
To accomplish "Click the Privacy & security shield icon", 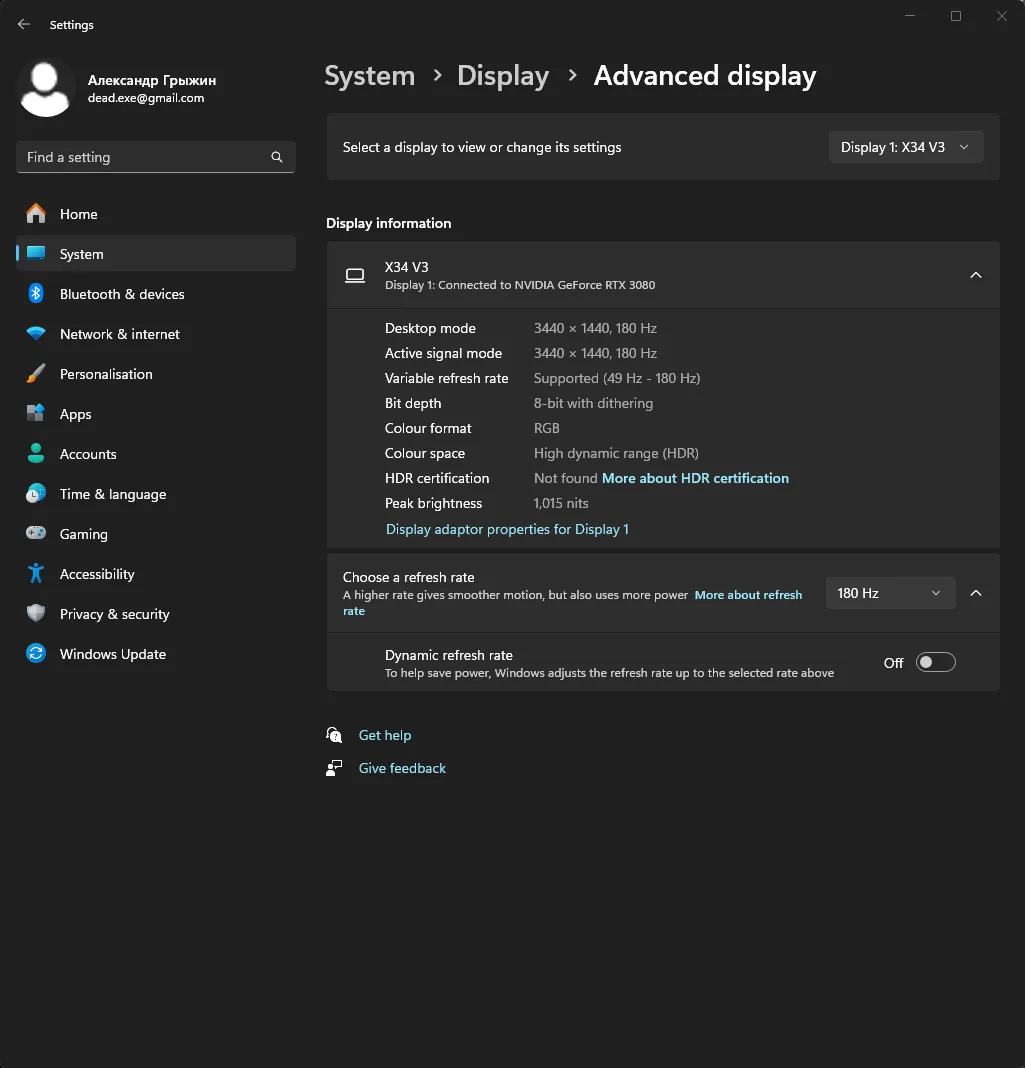I will click(x=36, y=614).
